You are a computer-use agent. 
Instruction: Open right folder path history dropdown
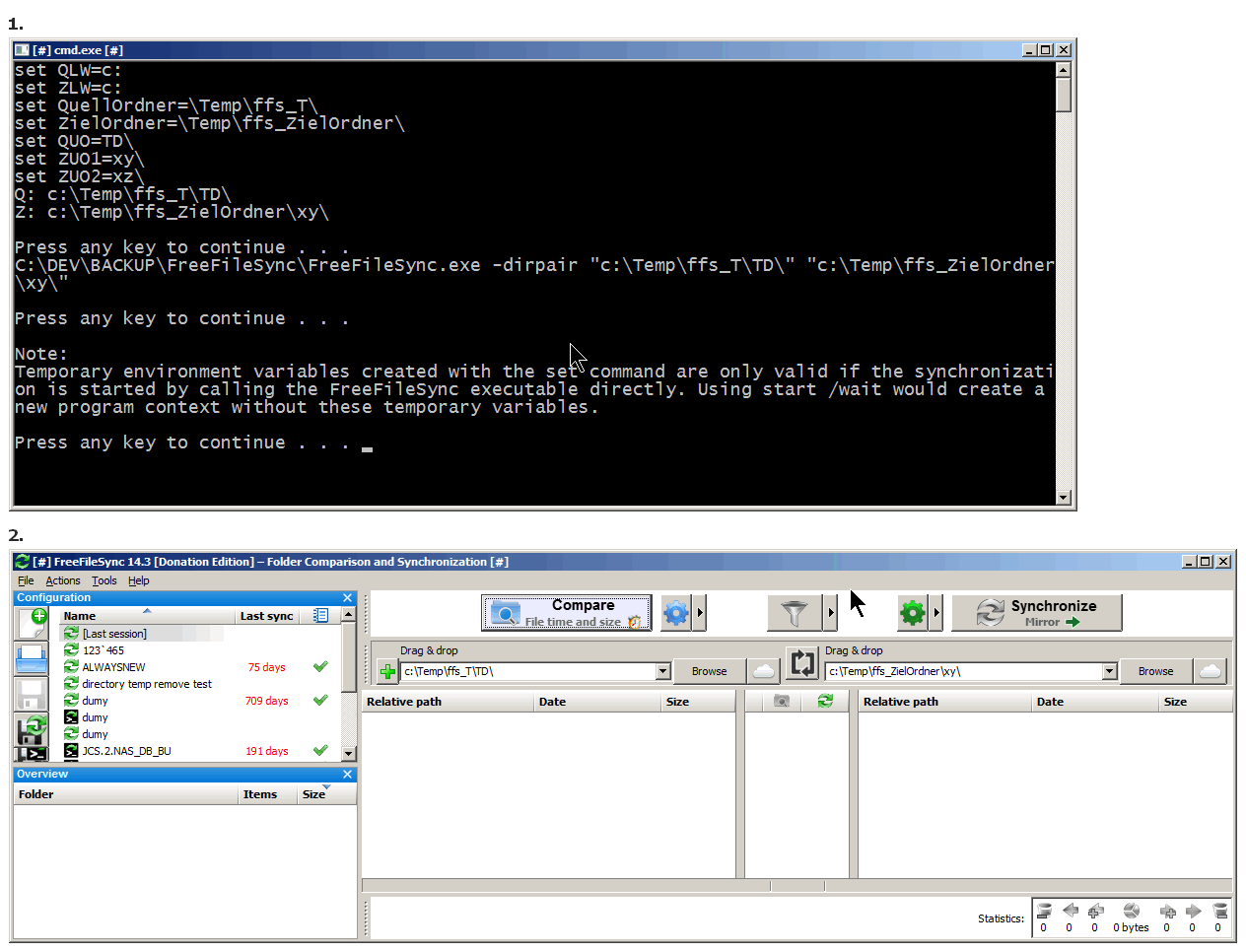pyautogui.click(x=1109, y=671)
